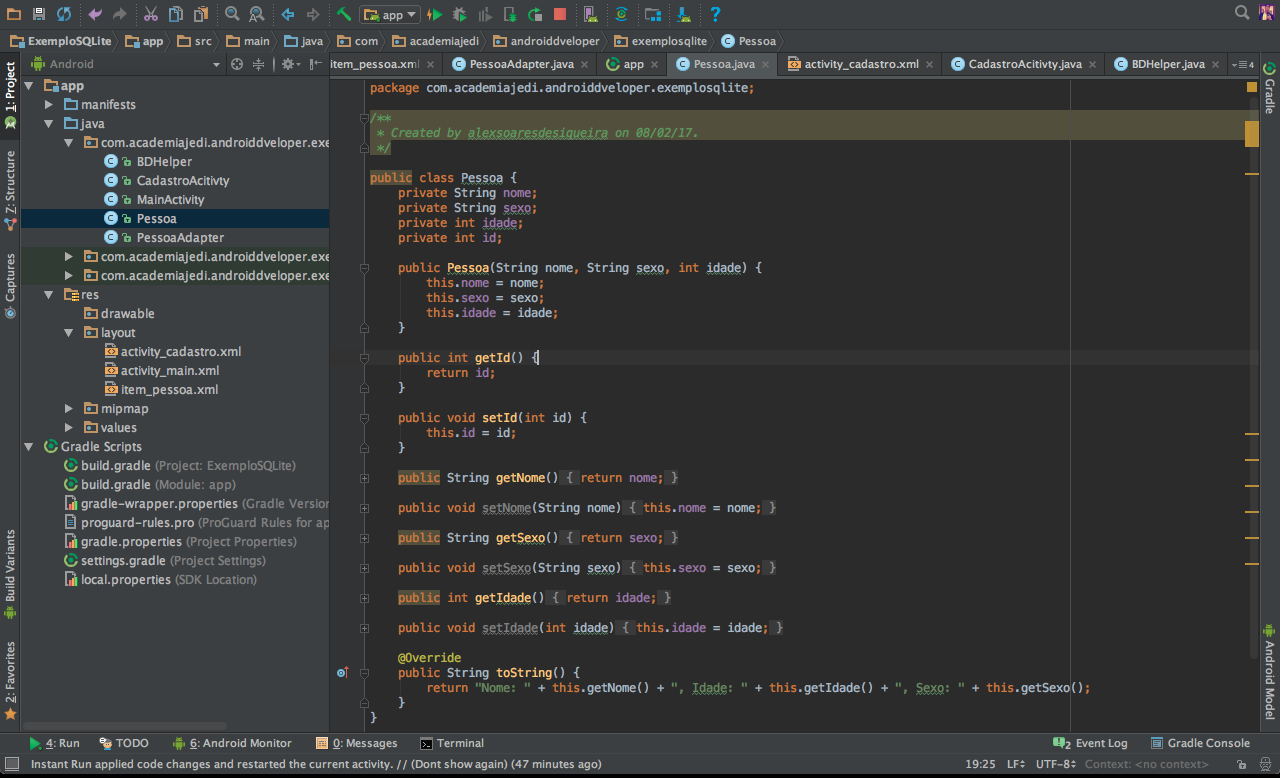
Task: Expand the manifests folder in project tree
Action: click(x=49, y=105)
